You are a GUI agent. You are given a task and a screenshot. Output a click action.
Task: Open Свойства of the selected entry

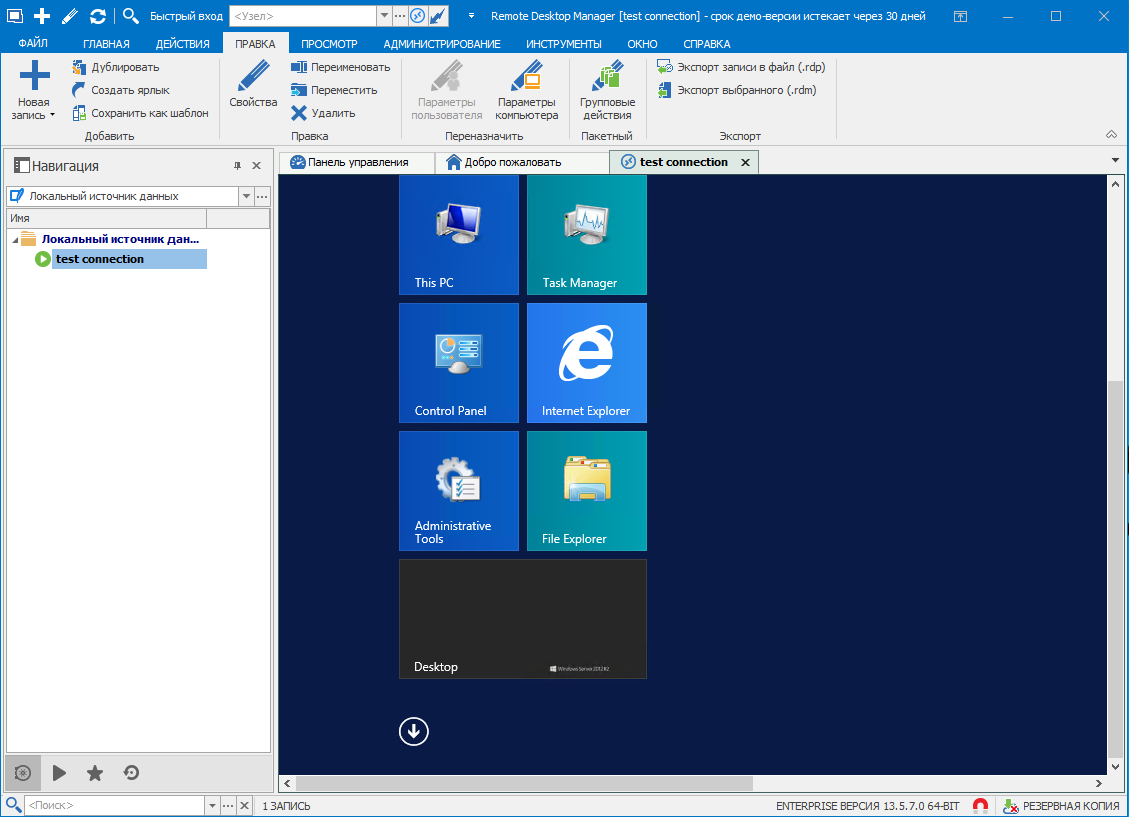click(x=253, y=85)
